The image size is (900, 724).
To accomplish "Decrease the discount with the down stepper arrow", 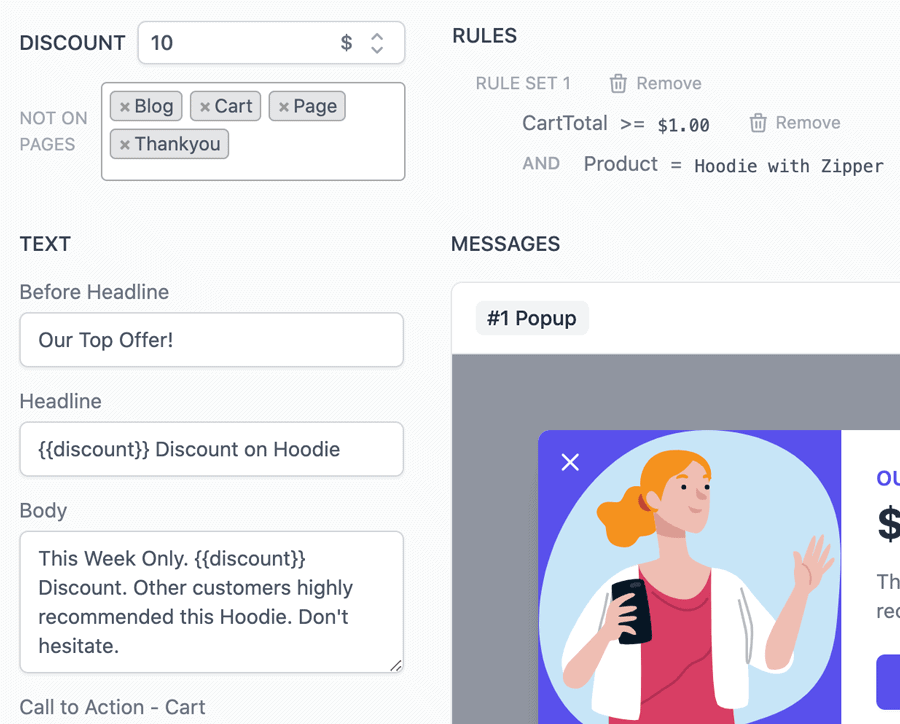I will pyautogui.click(x=377, y=50).
